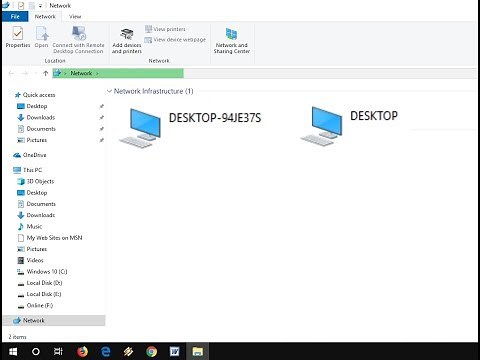This screenshot has width=480, height=360.
Task: Open Word from taskbar
Action: [174, 351]
